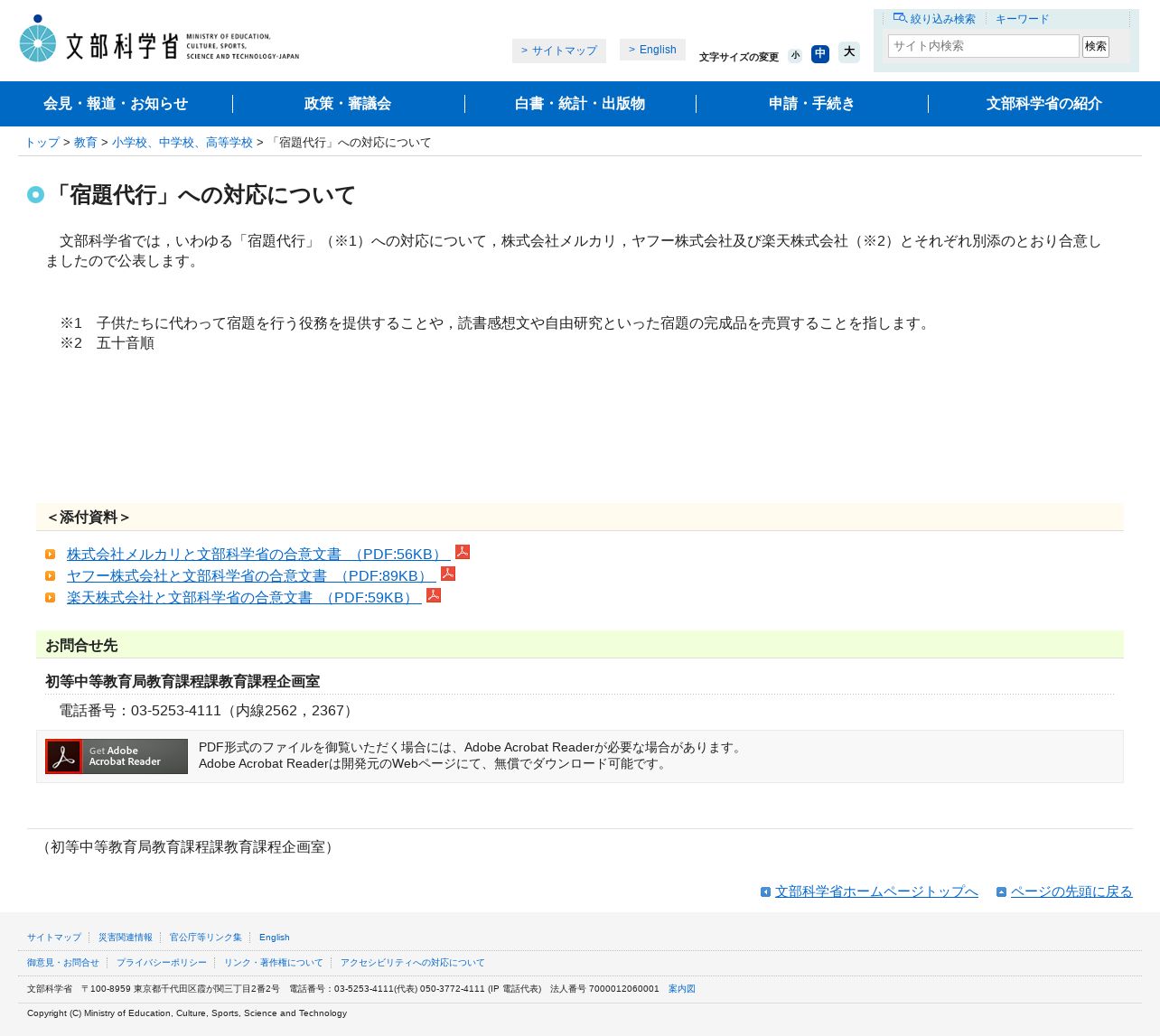Set text size to medium (中)

[x=820, y=54]
